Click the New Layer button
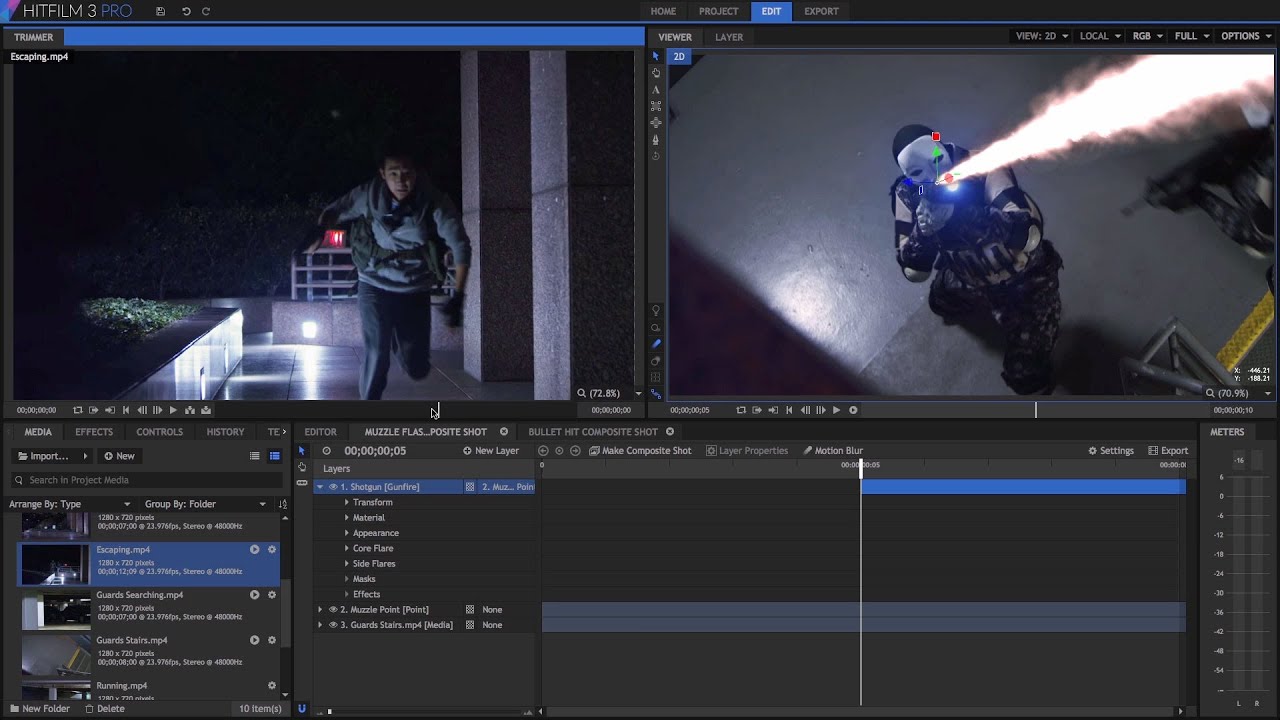 pyautogui.click(x=490, y=451)
